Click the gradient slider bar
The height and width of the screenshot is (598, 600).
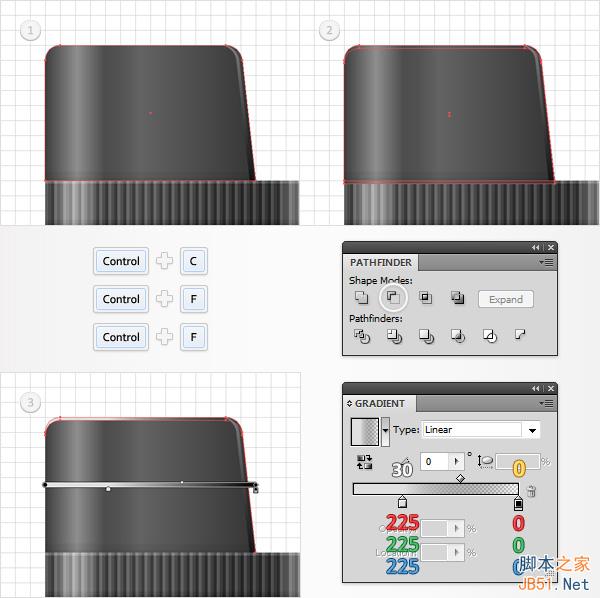(435, 489)
